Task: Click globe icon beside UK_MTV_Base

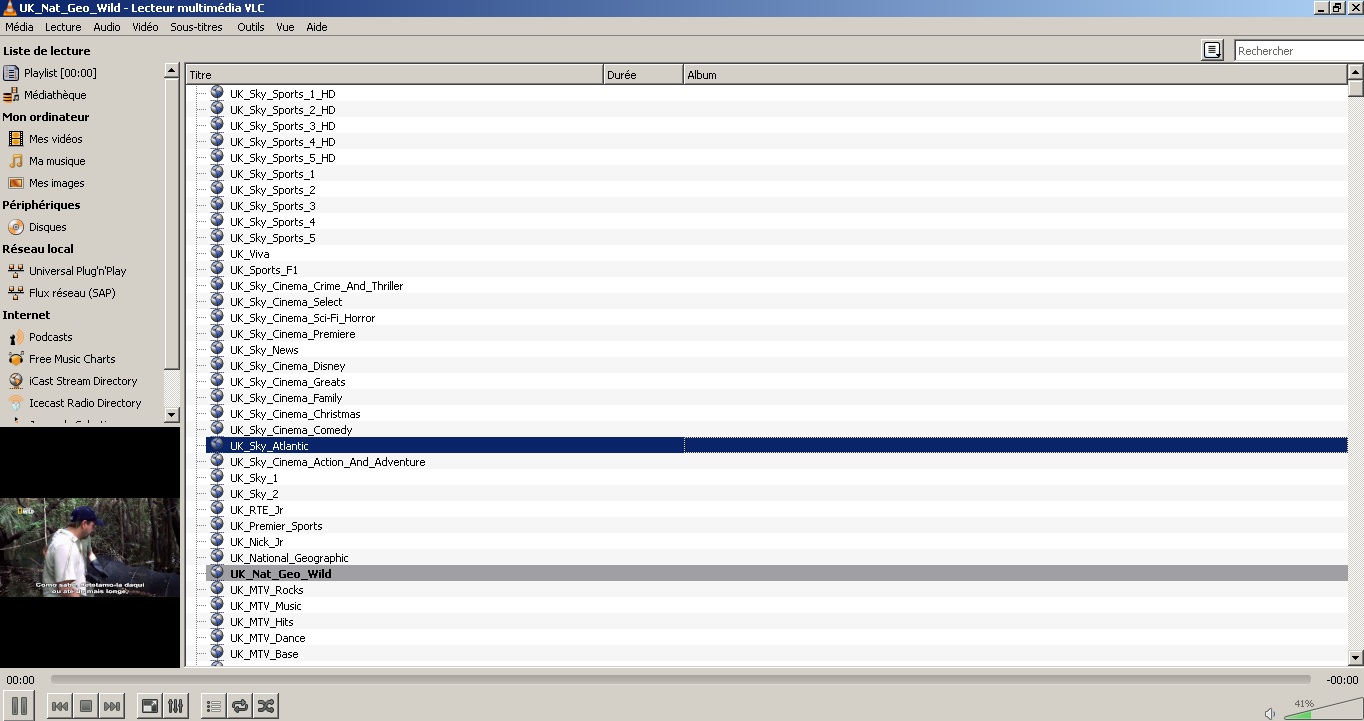Action: [x=217, y=653]
